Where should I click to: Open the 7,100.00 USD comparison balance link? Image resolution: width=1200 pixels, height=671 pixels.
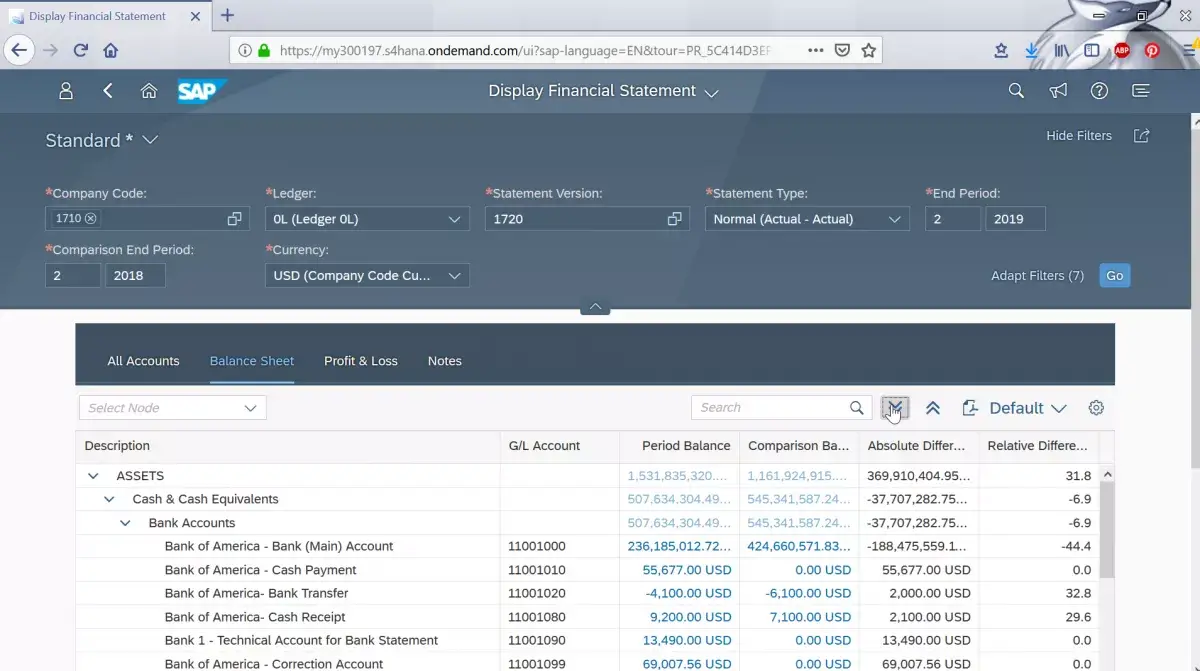(811, 617)
